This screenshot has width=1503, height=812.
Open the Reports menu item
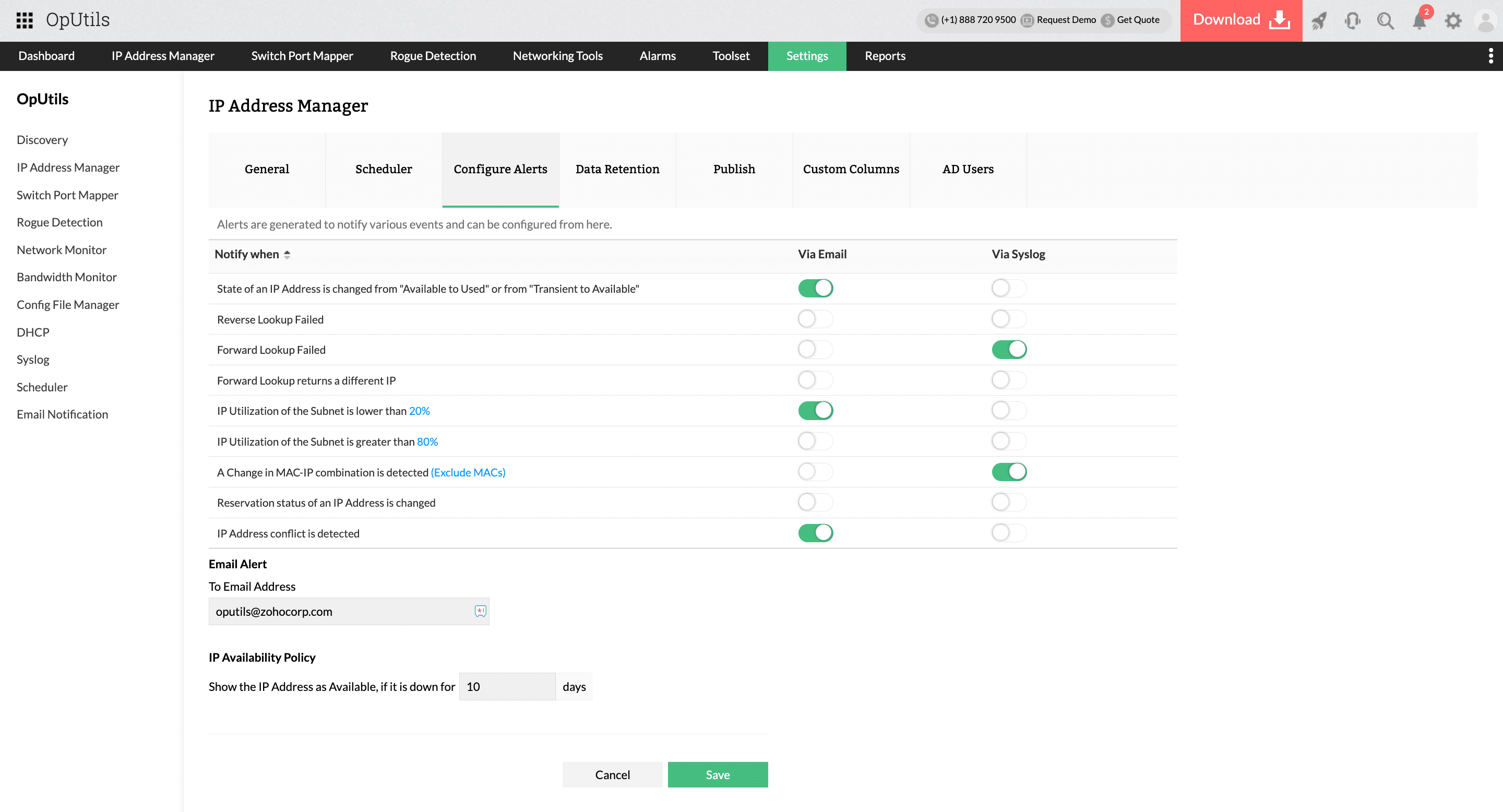tap(885, 55)
